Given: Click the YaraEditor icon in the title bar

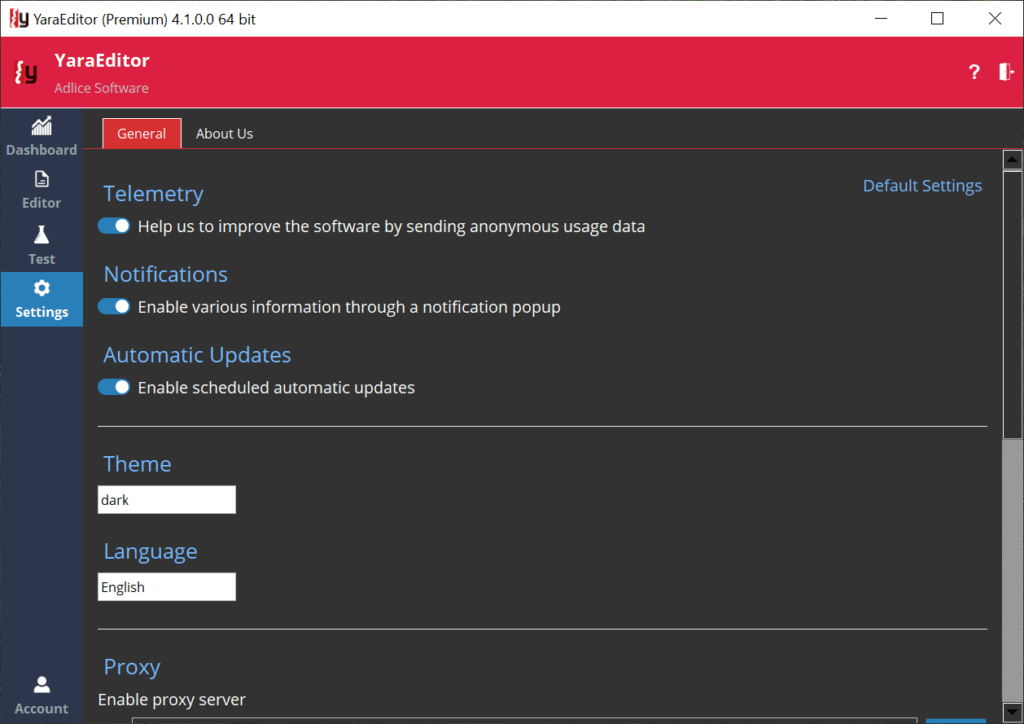Looking at the screenshot, I should (x=16, y=18).
